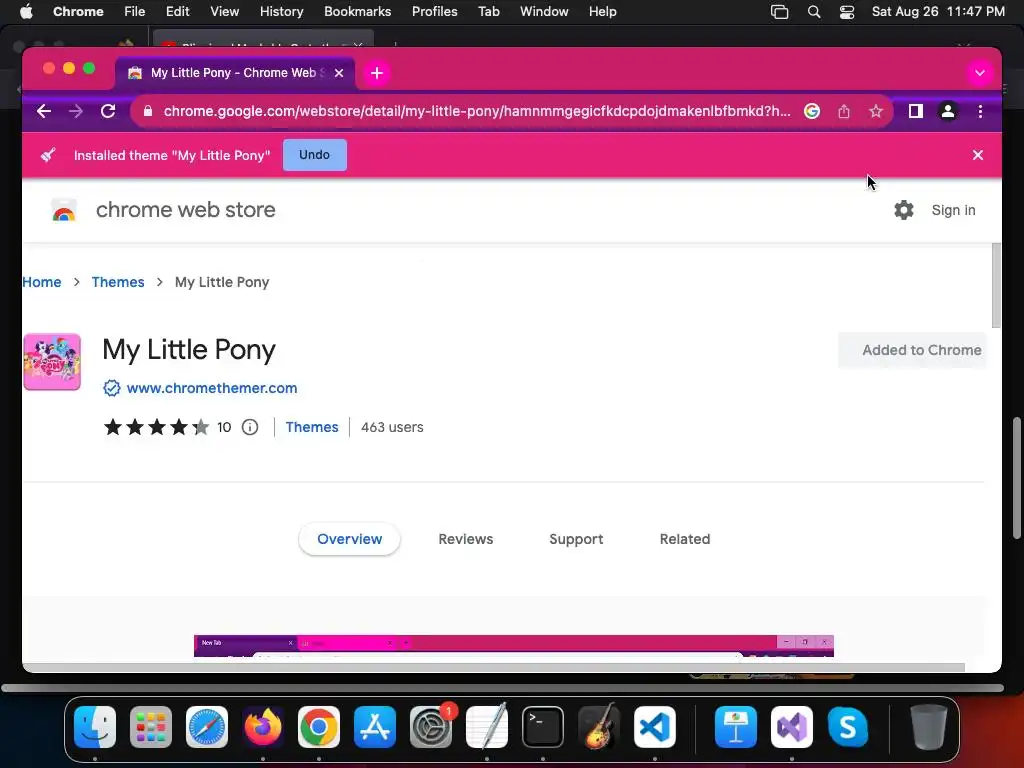Open the File menu
1024x768 pixels.
point(135,12)
